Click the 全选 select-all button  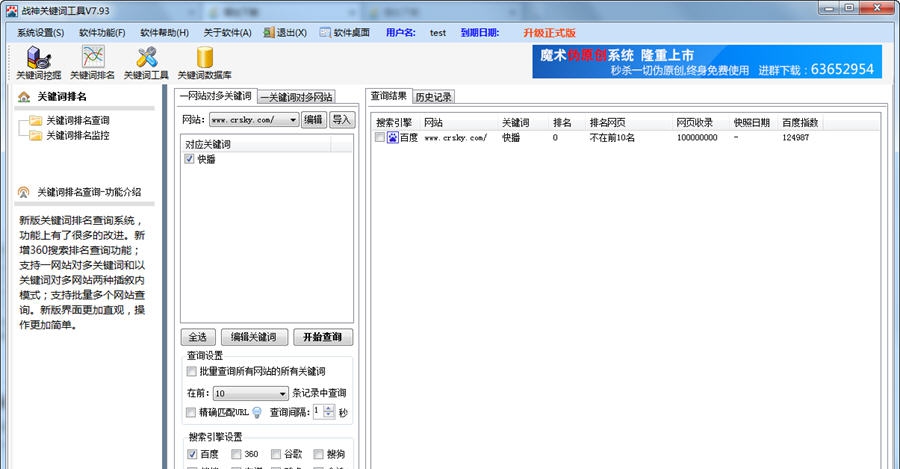[198, 337]
